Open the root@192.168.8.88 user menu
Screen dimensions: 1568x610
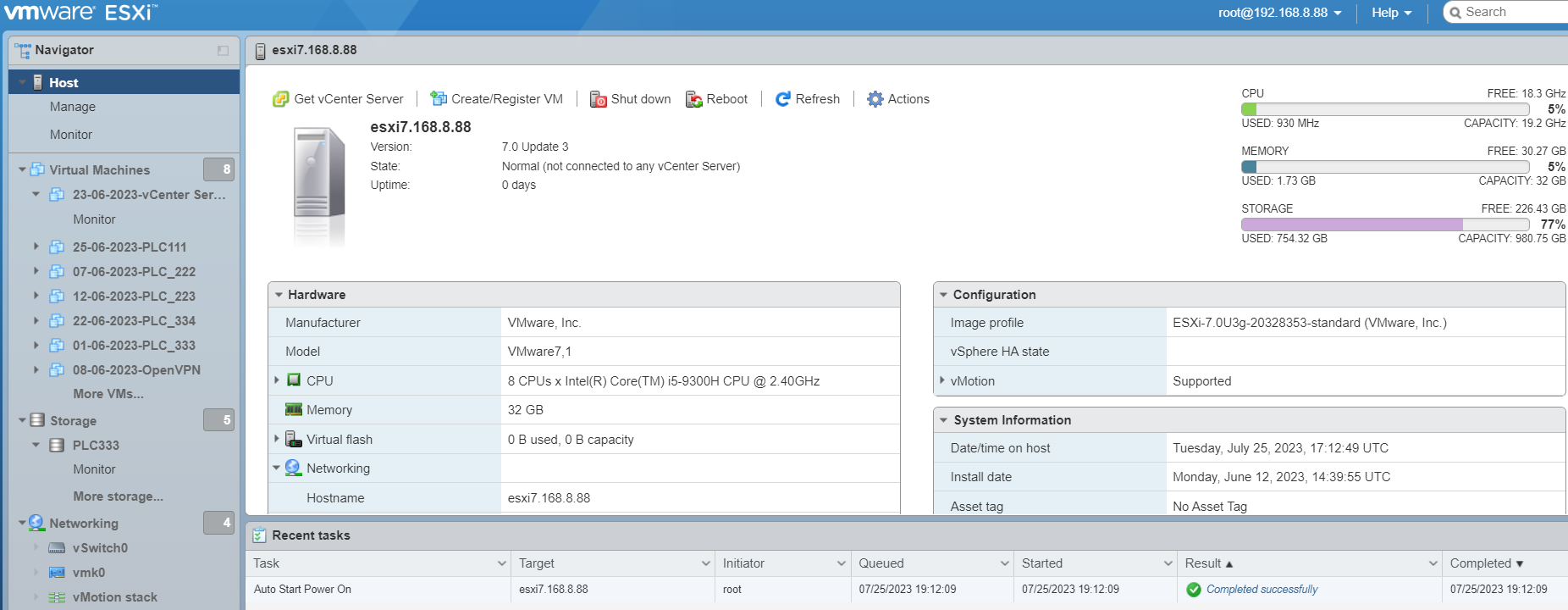coord(1279,13)
